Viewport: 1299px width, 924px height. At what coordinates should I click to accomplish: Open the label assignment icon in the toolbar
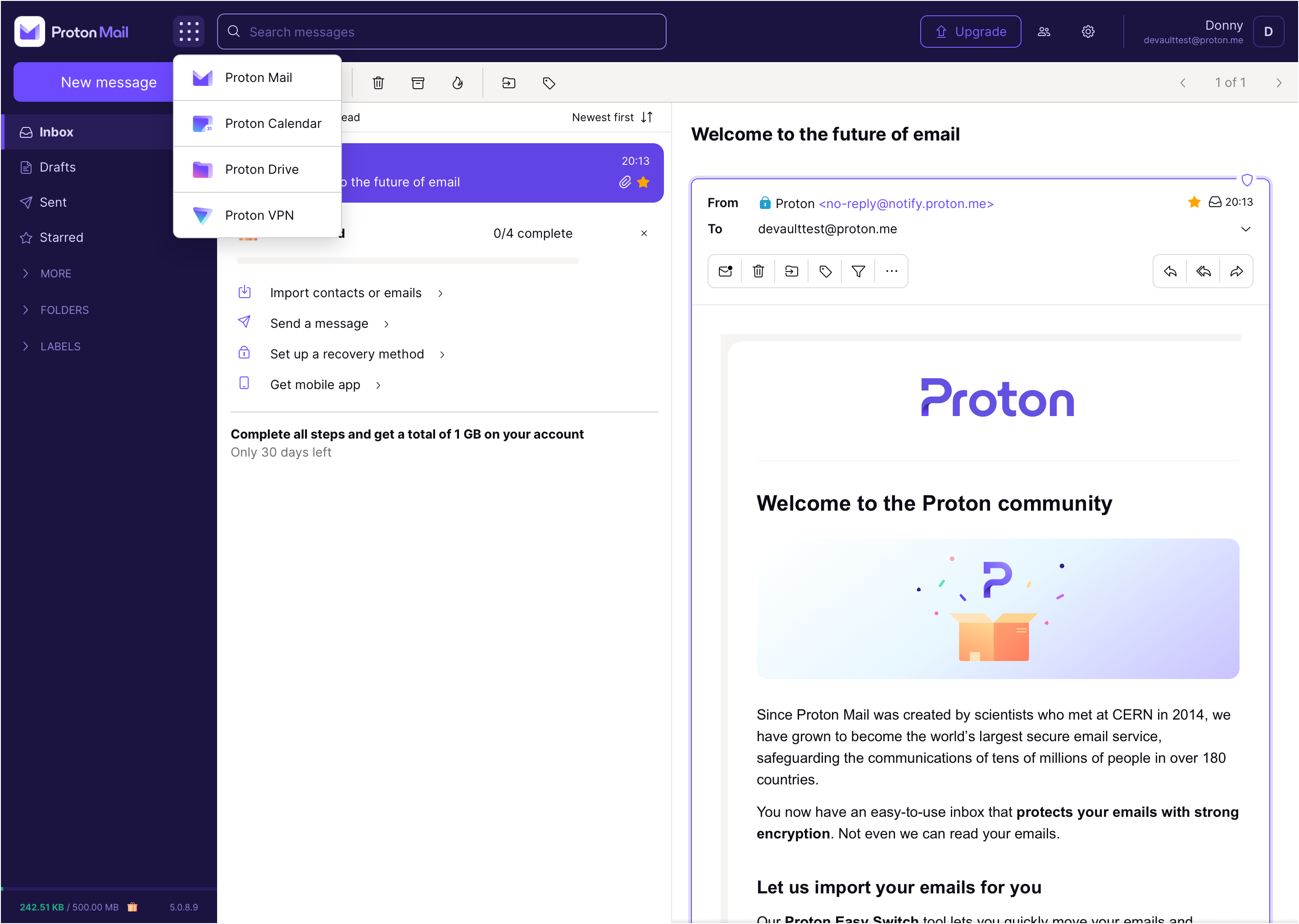point(548,82)
